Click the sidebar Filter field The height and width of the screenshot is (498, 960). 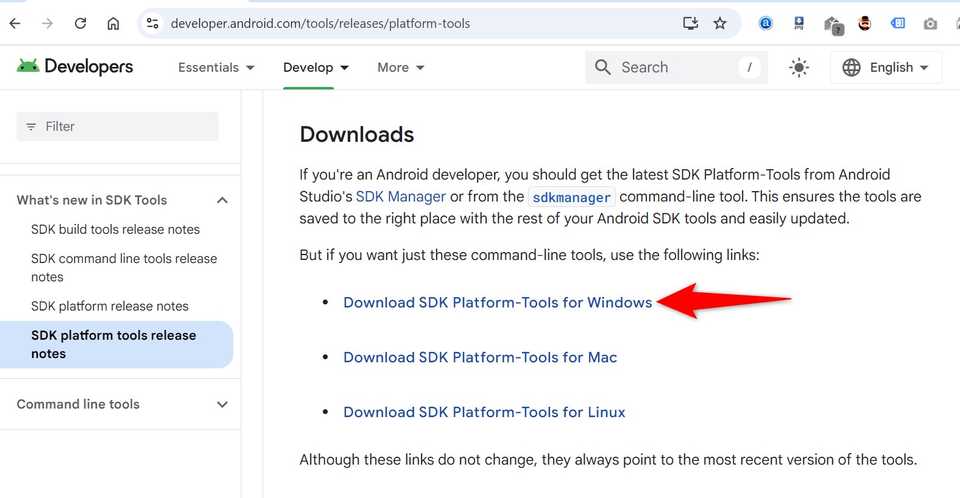[118, 126]
